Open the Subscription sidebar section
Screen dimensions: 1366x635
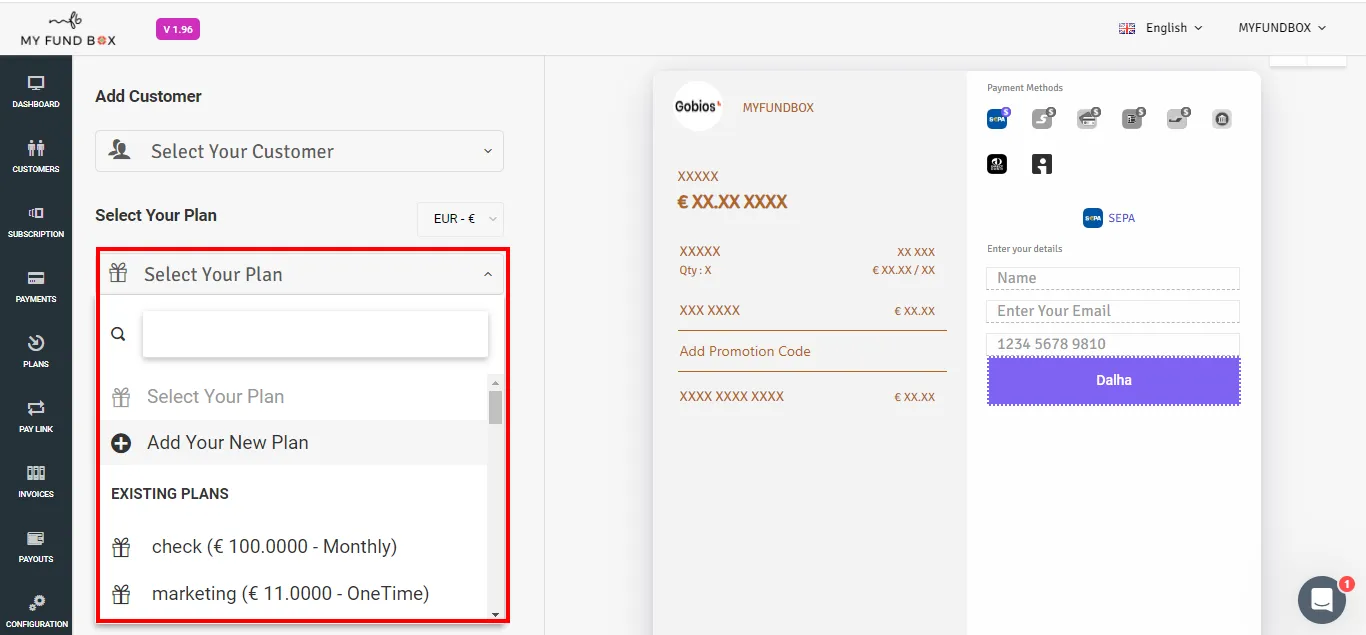pos(36,221)
